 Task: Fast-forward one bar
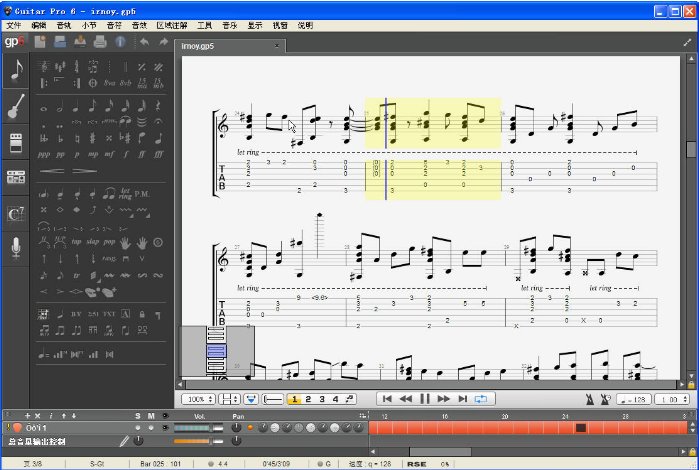[444, 399]
